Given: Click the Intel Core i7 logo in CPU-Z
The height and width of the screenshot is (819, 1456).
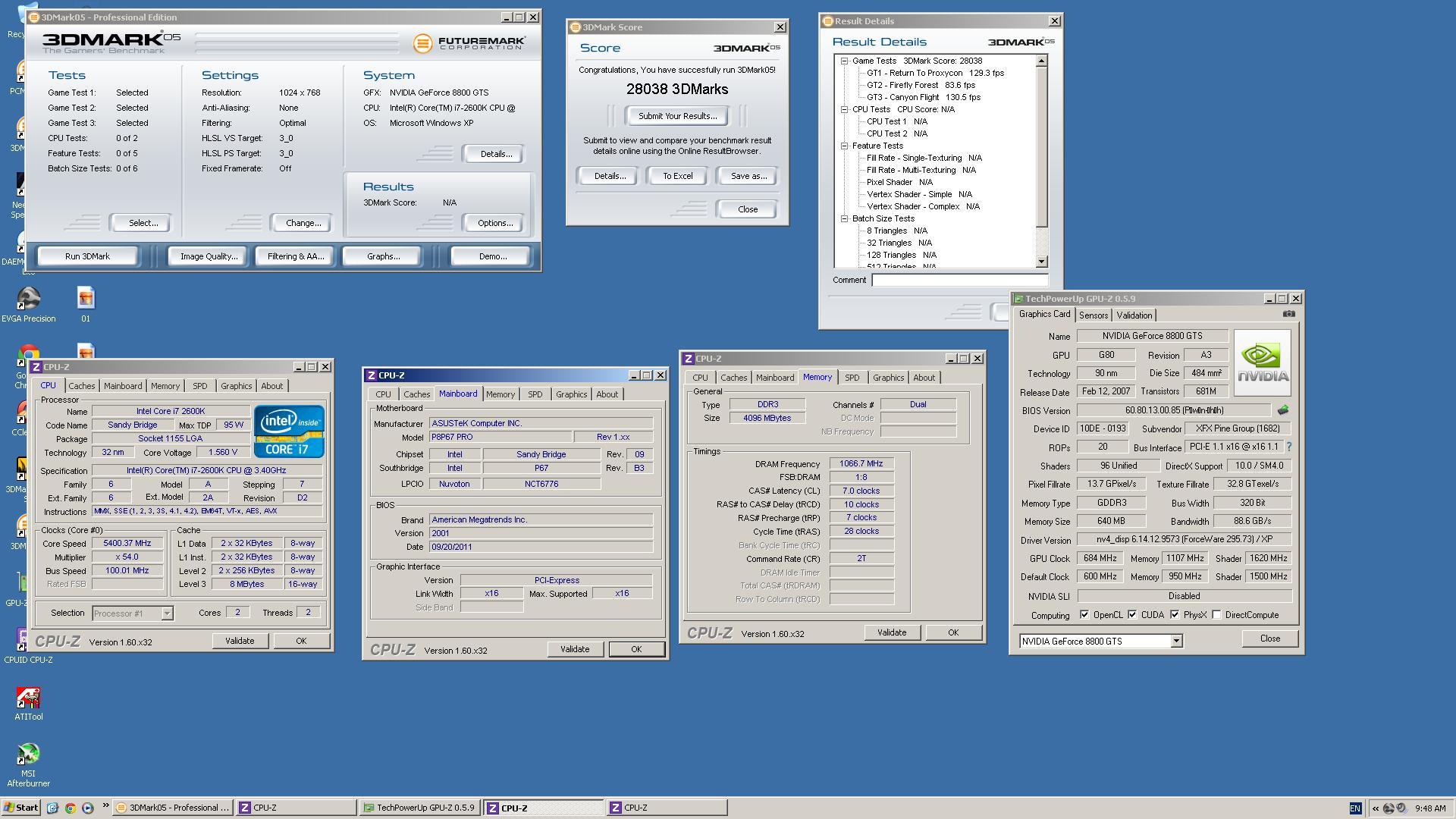Looking at the screenshot, I should [289, 431].
